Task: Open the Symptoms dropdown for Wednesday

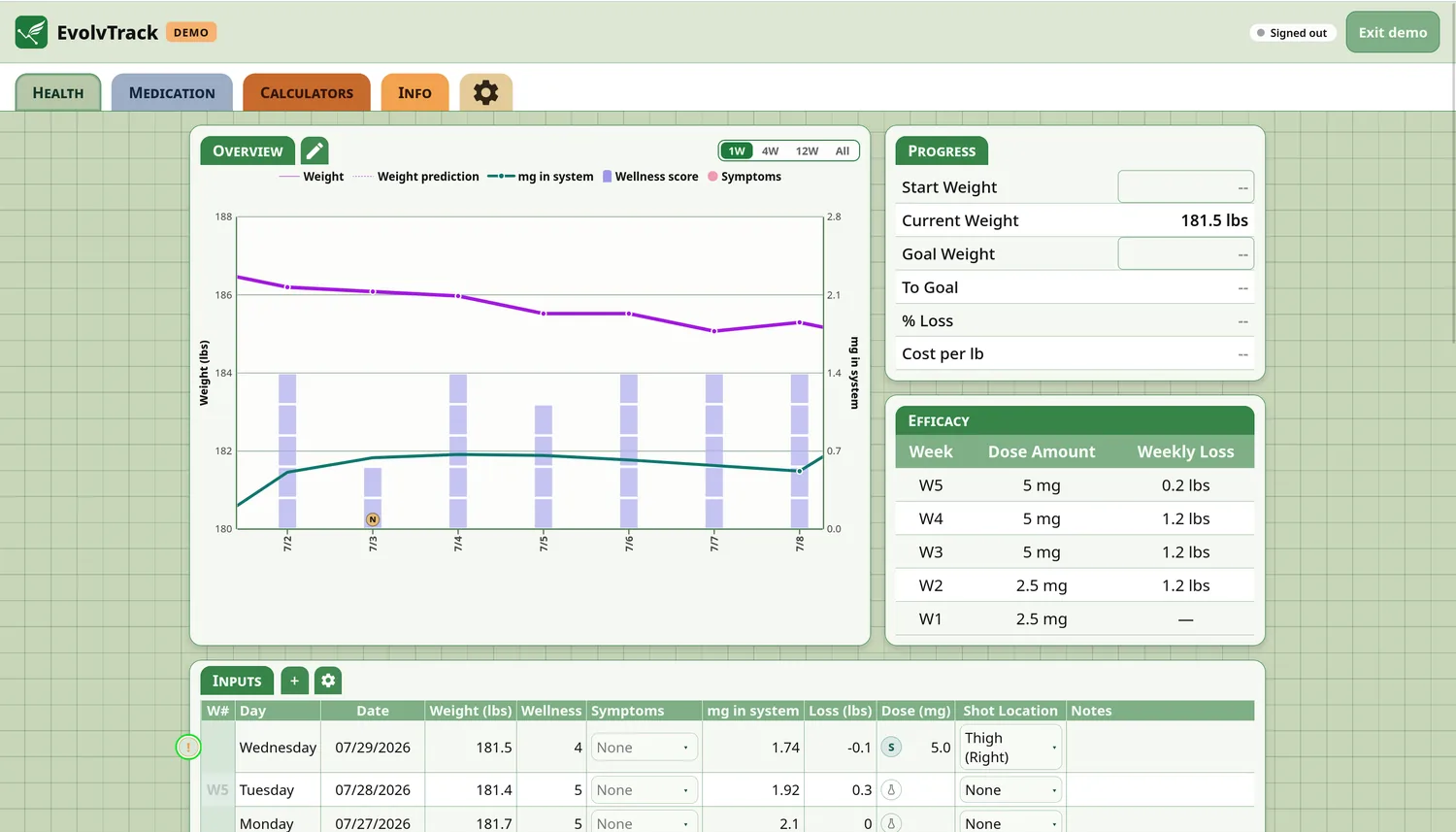Action: [644, 747]
